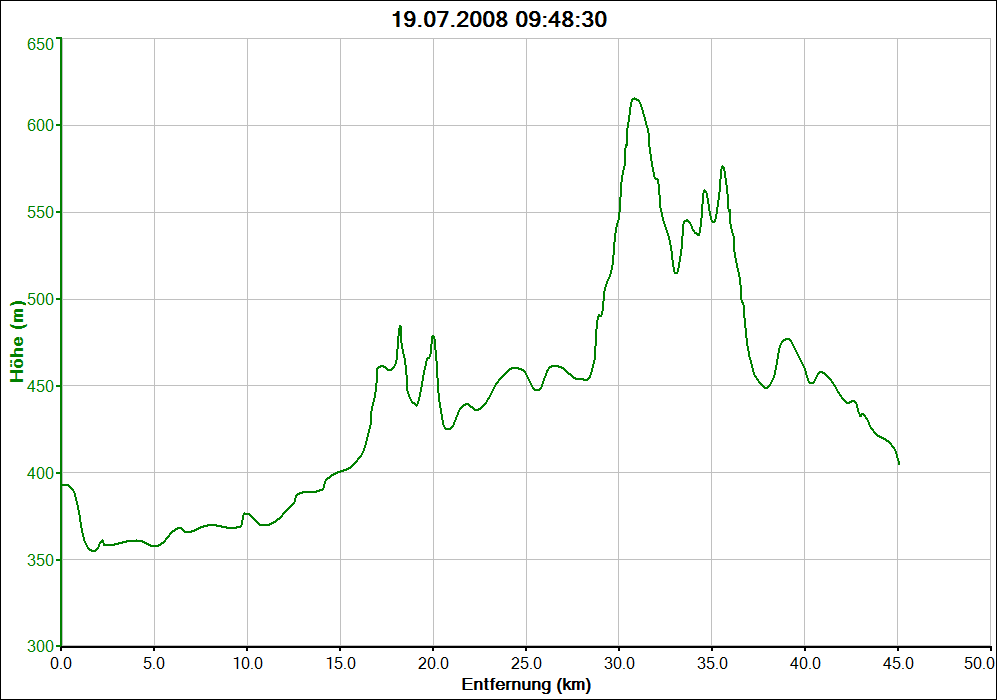The height and width of the screenshot is (700, 997).
Task: Click the 650 tick label on Höhe axis
Action: coord(38,44)
